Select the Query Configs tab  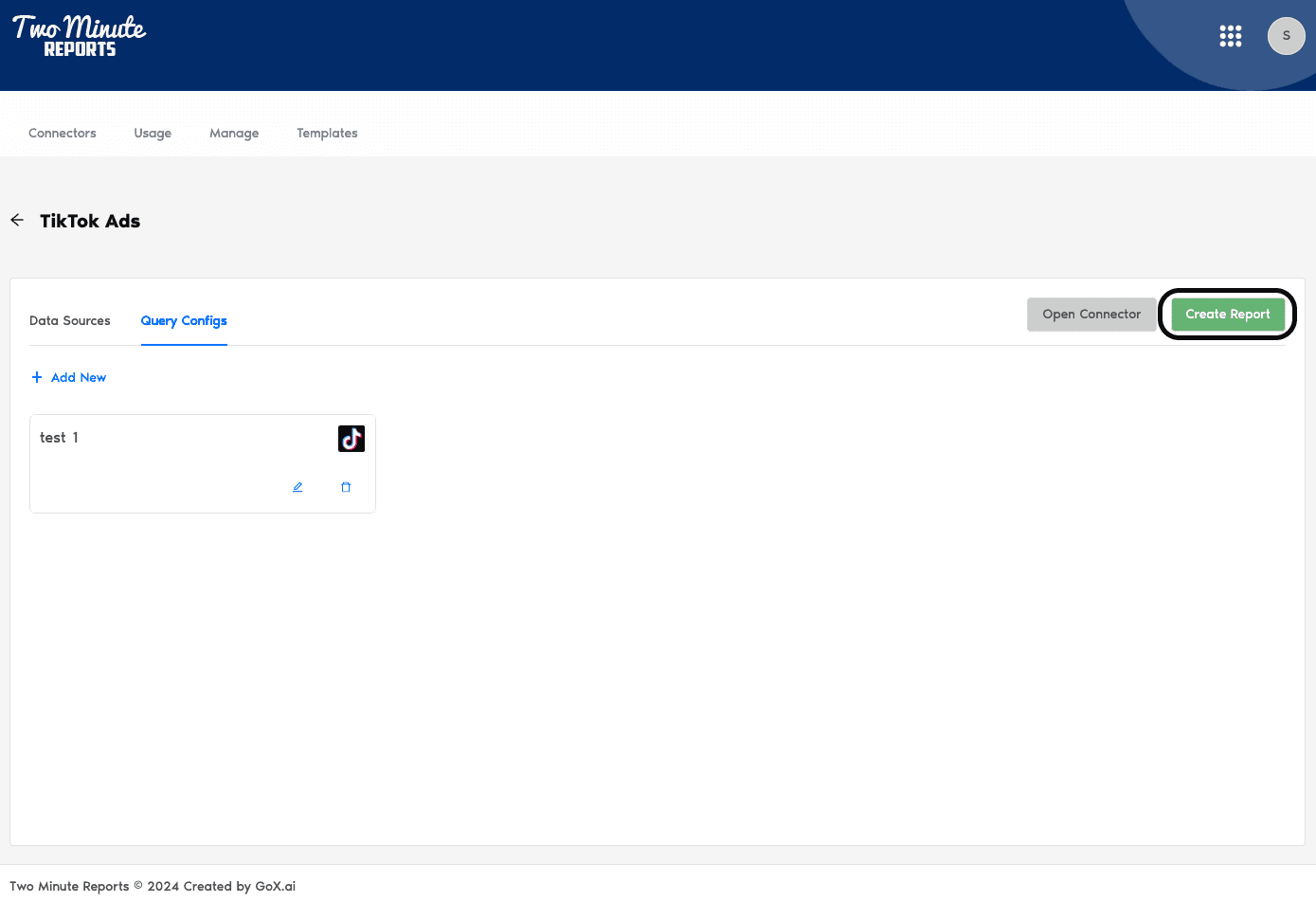point(184,321)
